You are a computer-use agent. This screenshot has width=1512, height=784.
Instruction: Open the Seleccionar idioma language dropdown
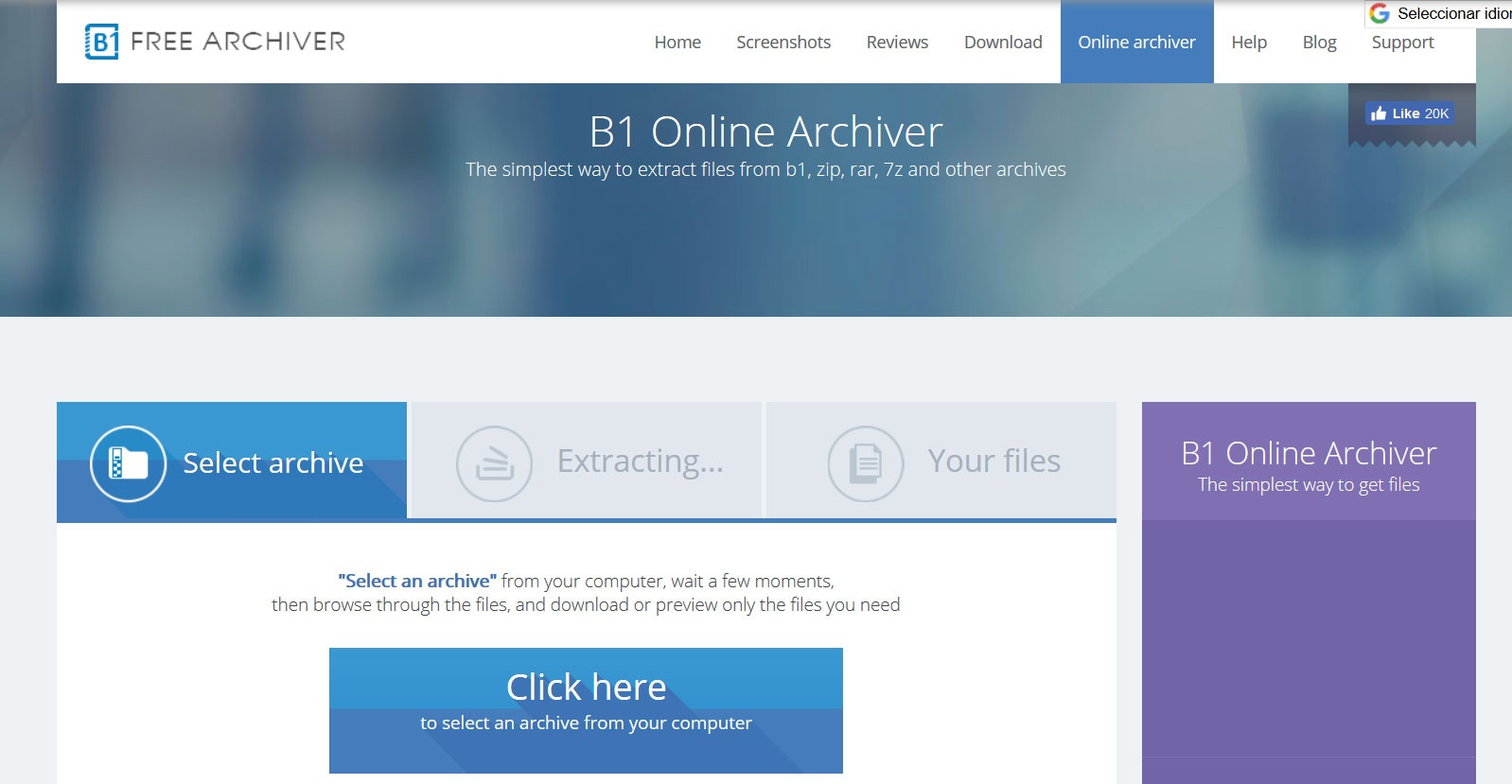click(1439, 13)
